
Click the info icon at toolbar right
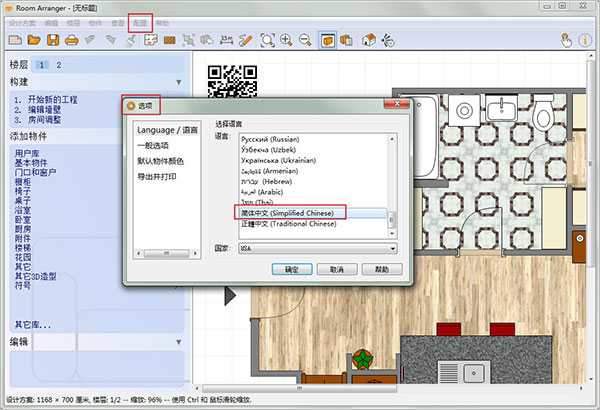click(586, 40)
